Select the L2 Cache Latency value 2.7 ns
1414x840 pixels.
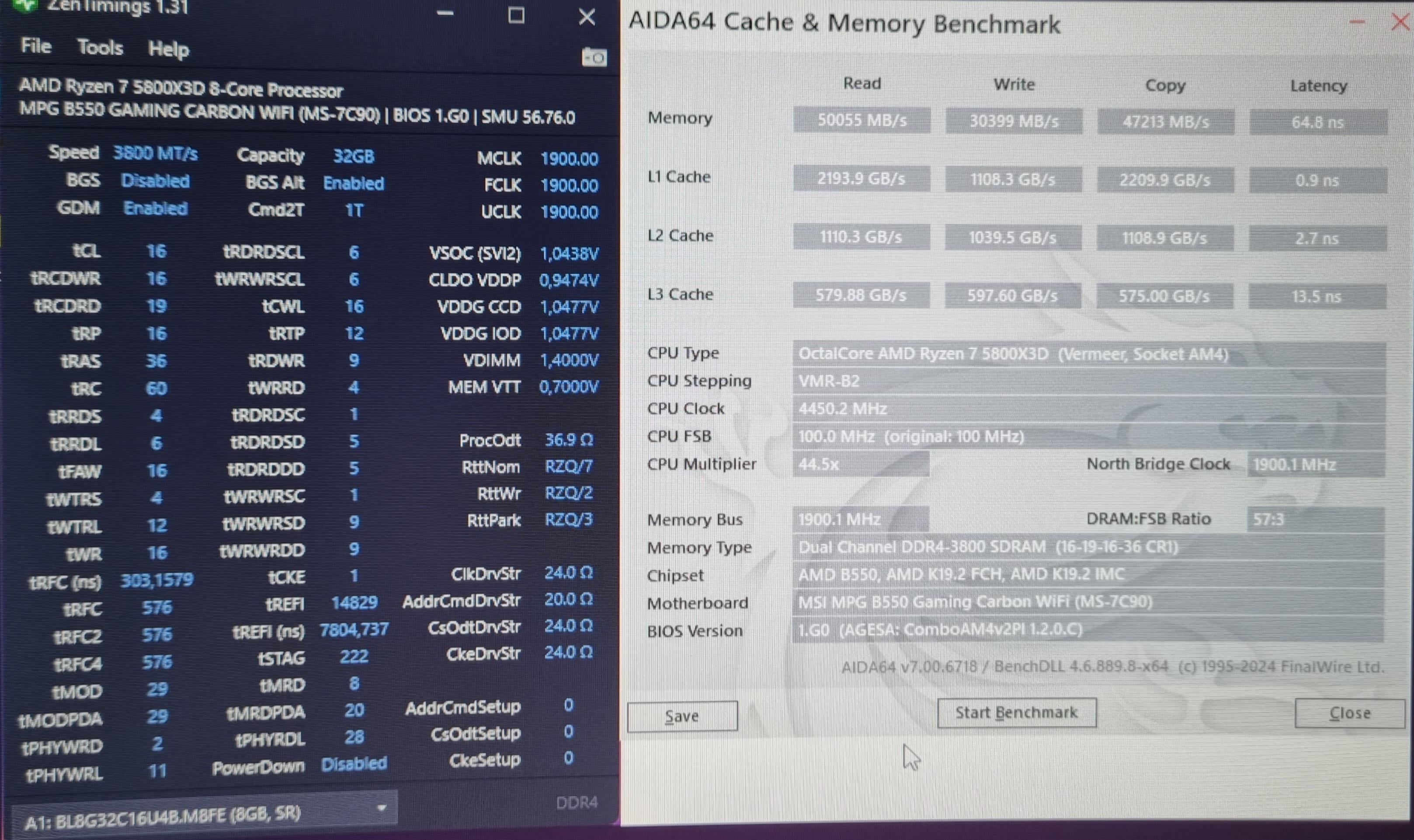(x=1318, y=239)
